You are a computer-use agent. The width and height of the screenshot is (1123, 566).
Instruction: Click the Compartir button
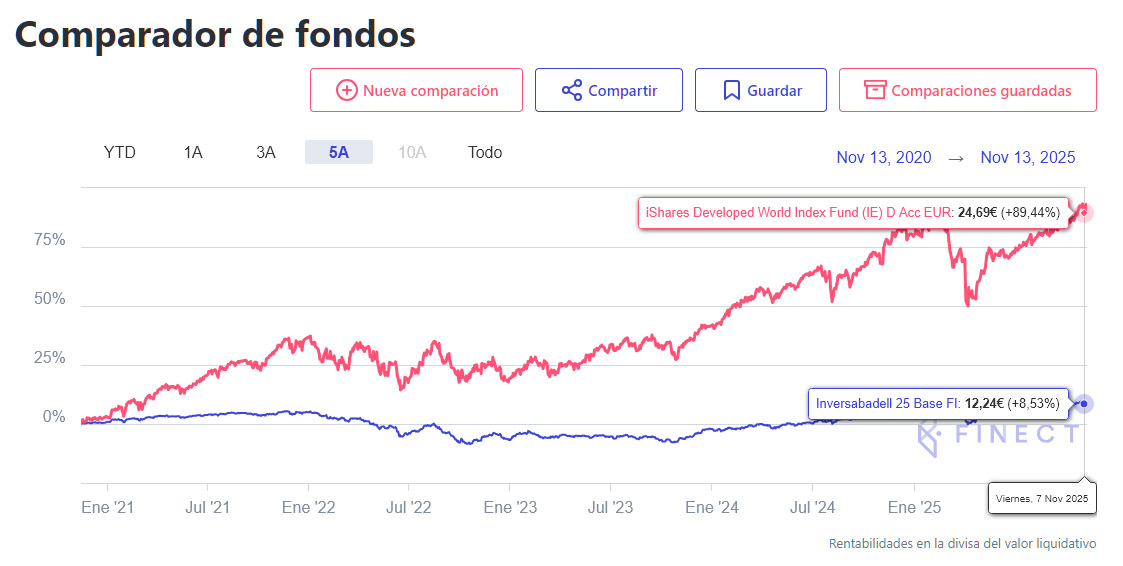click(609, 90)
